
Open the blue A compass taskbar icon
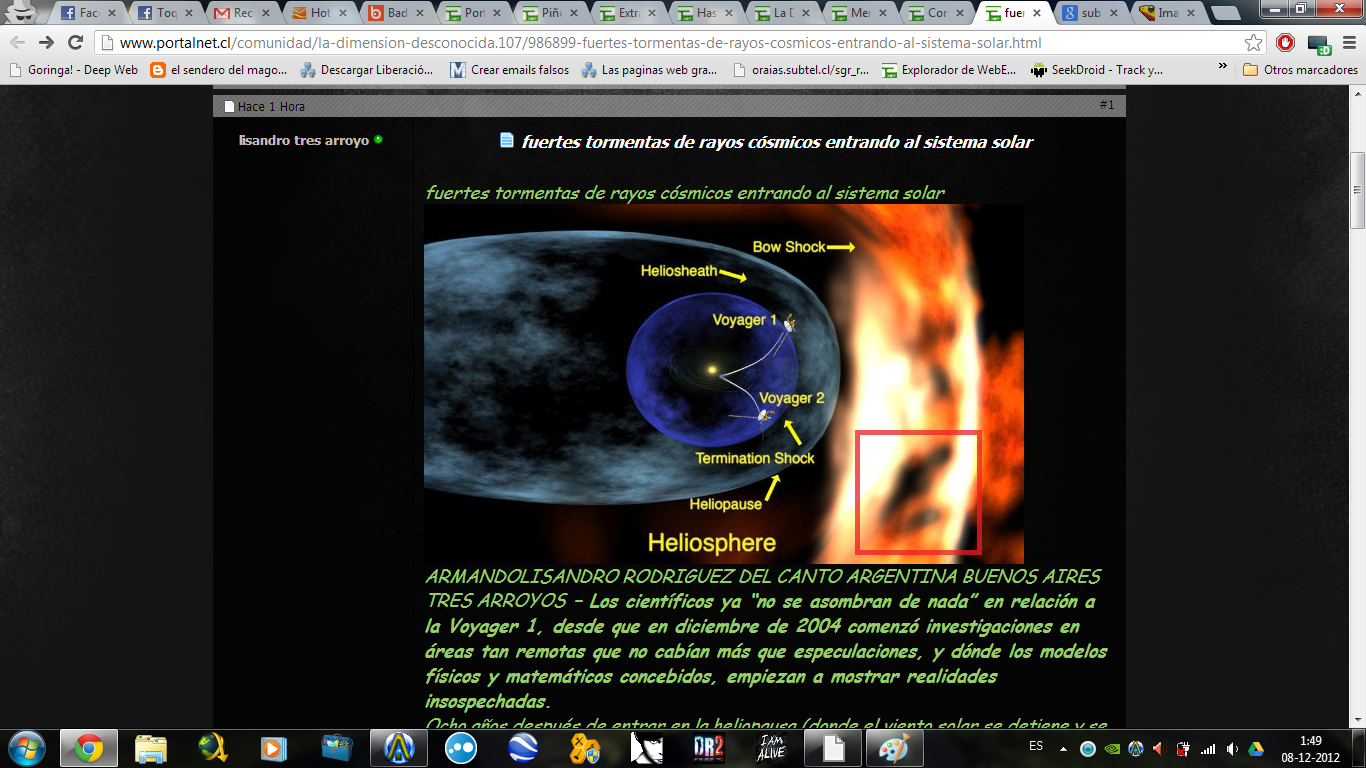tap(399, 748)
